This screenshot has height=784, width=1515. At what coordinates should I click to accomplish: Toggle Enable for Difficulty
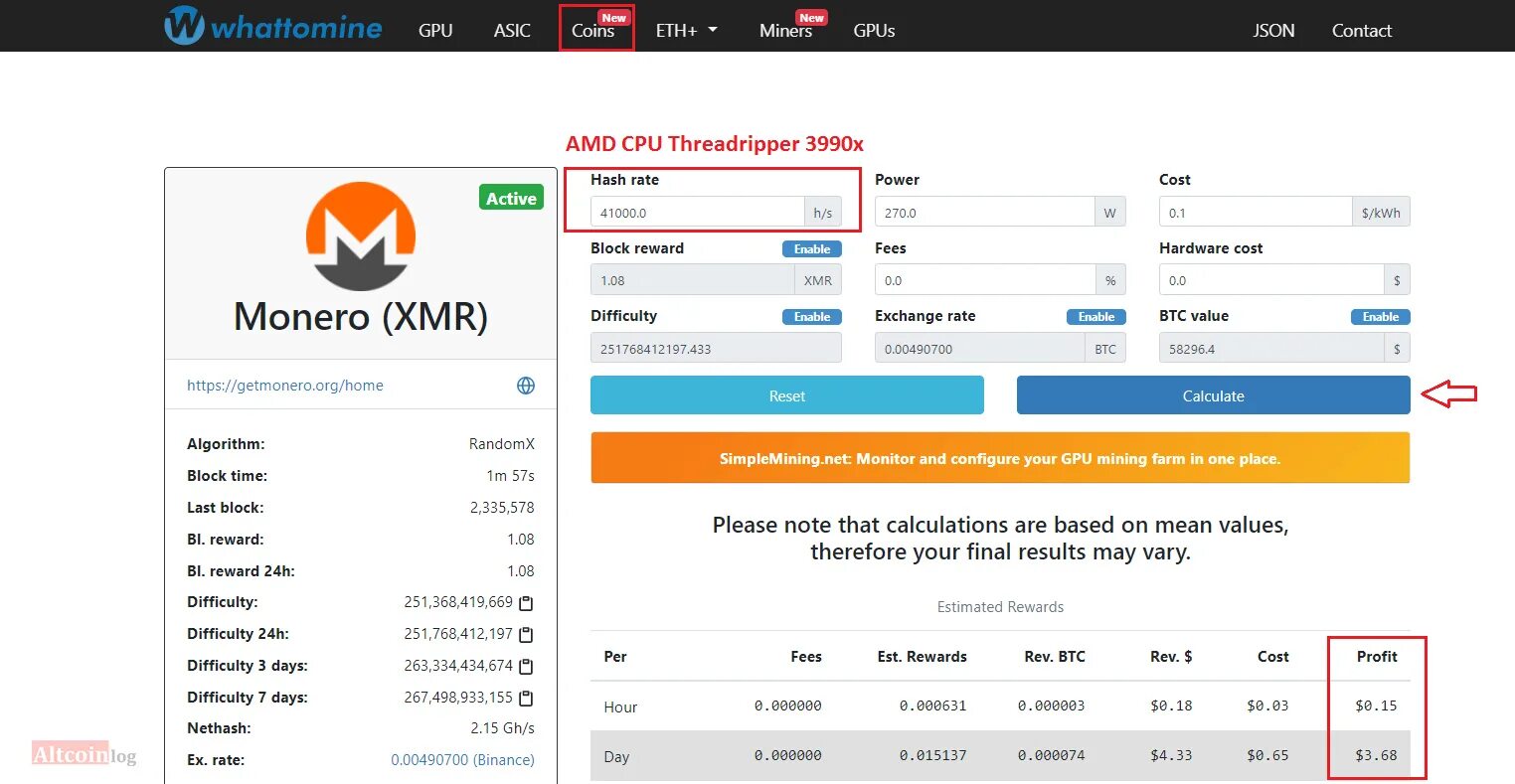pos(812,317)
